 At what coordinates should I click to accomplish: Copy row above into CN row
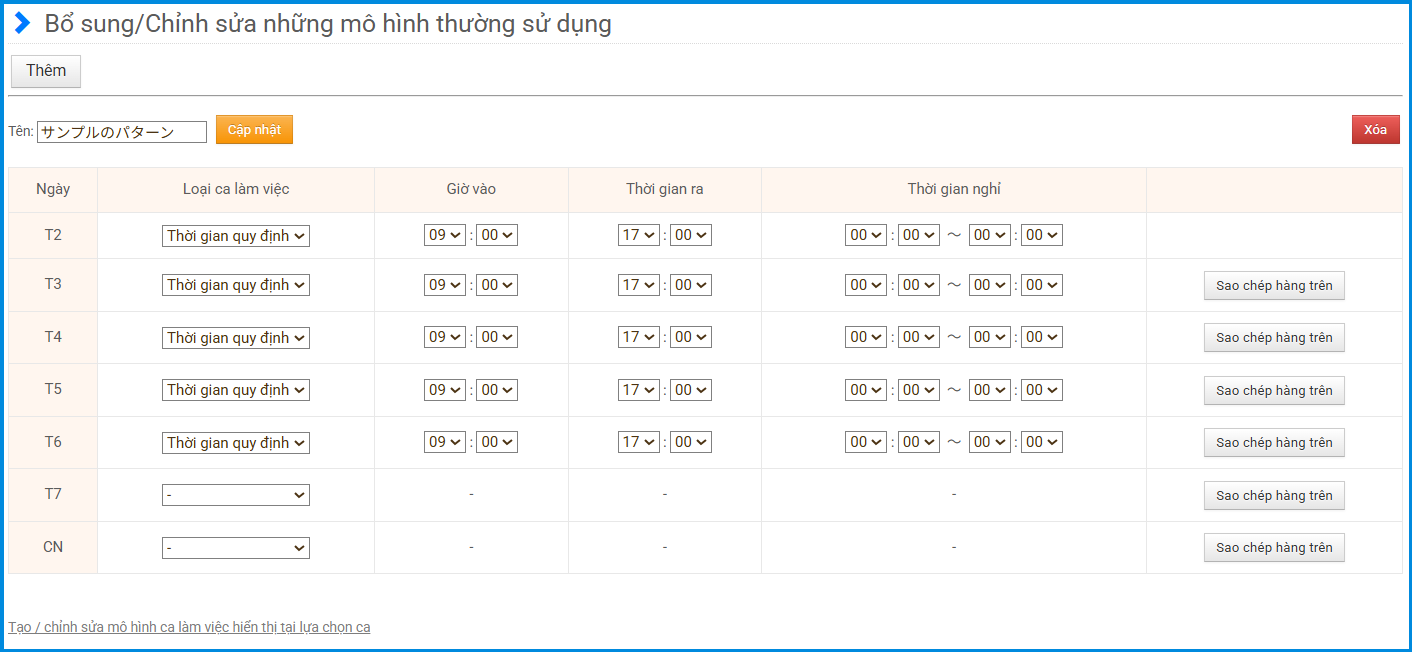point(1274,548)
